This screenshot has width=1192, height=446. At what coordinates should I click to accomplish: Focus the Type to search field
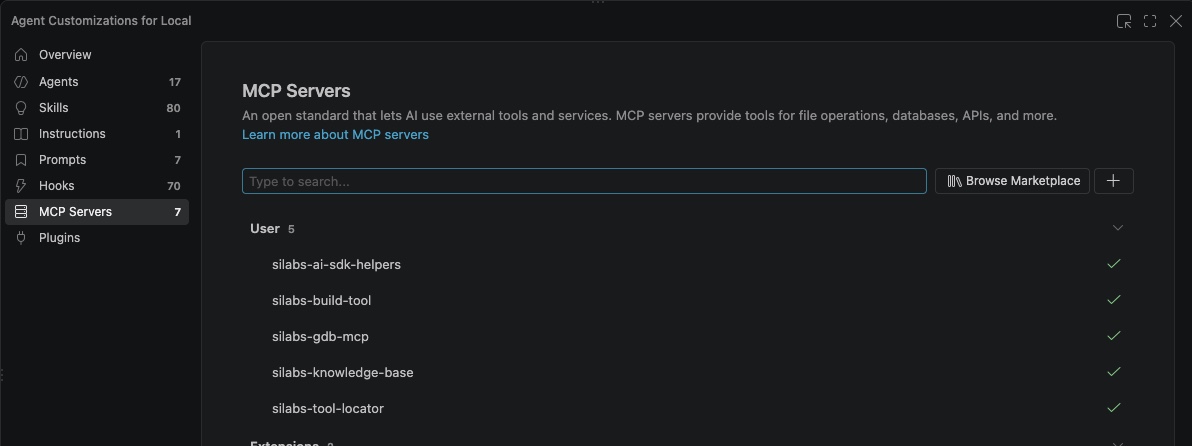(x=584, y=181)
